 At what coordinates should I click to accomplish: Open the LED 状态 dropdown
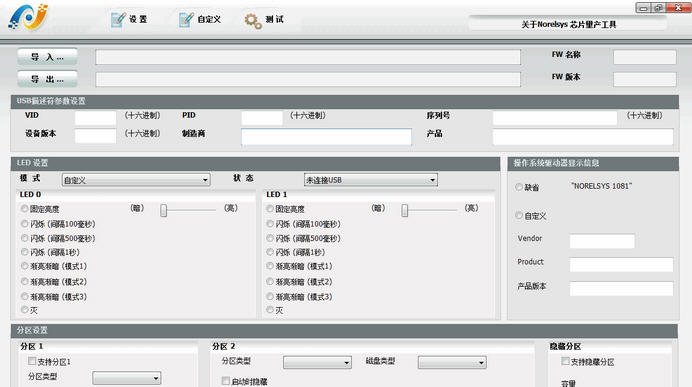click(371, 180)
